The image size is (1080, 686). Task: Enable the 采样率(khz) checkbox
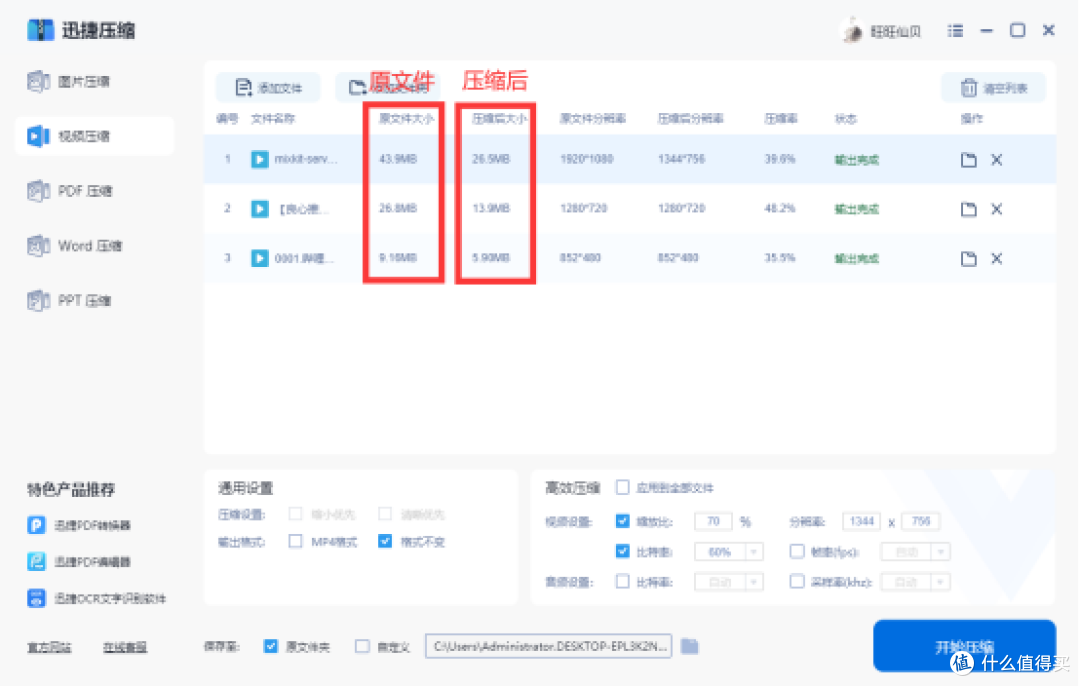797,582
